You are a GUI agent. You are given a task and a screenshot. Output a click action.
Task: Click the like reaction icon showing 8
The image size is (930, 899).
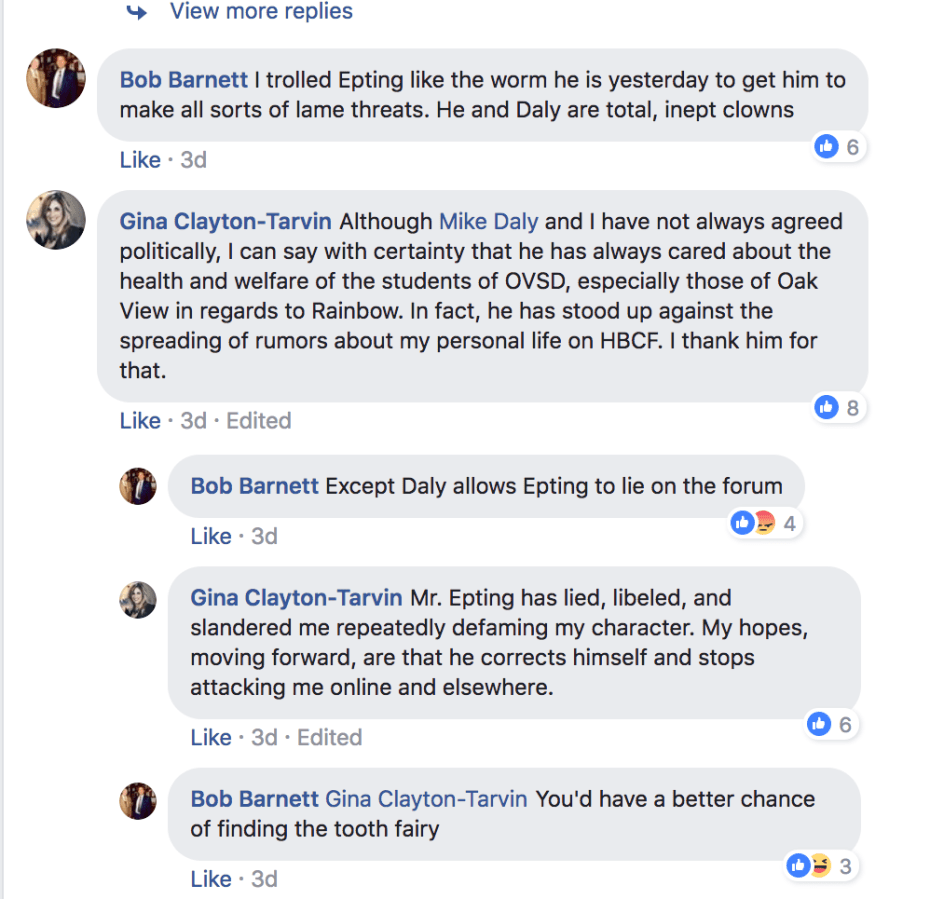[827, 407]
